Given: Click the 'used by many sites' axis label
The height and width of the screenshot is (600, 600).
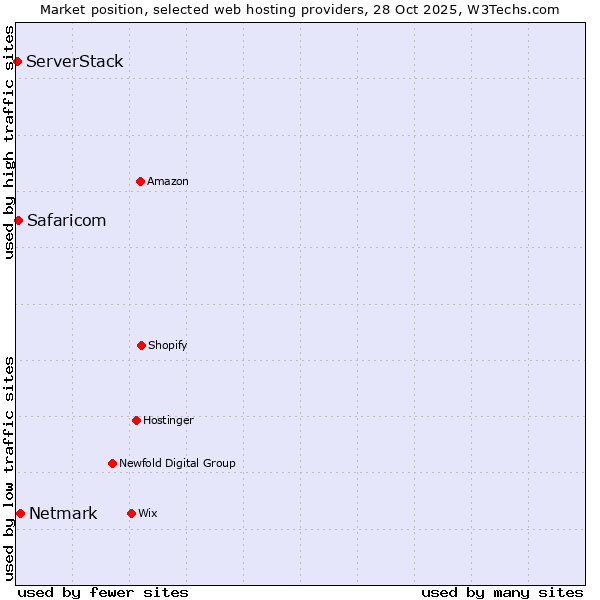Looking at the screenshot, I should coord(502,592).
